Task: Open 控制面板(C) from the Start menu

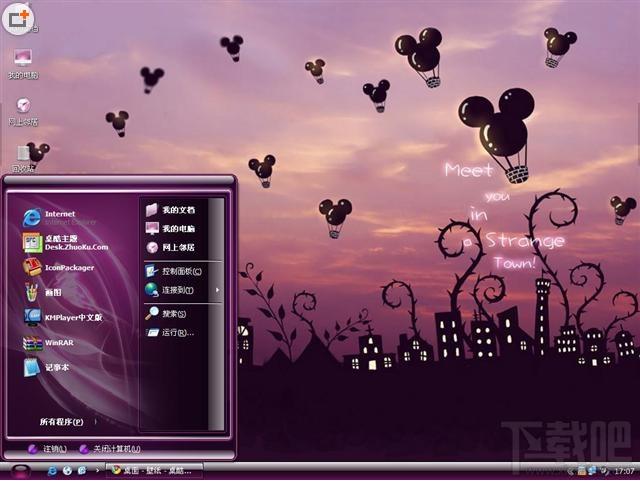Action: [173, 271]
